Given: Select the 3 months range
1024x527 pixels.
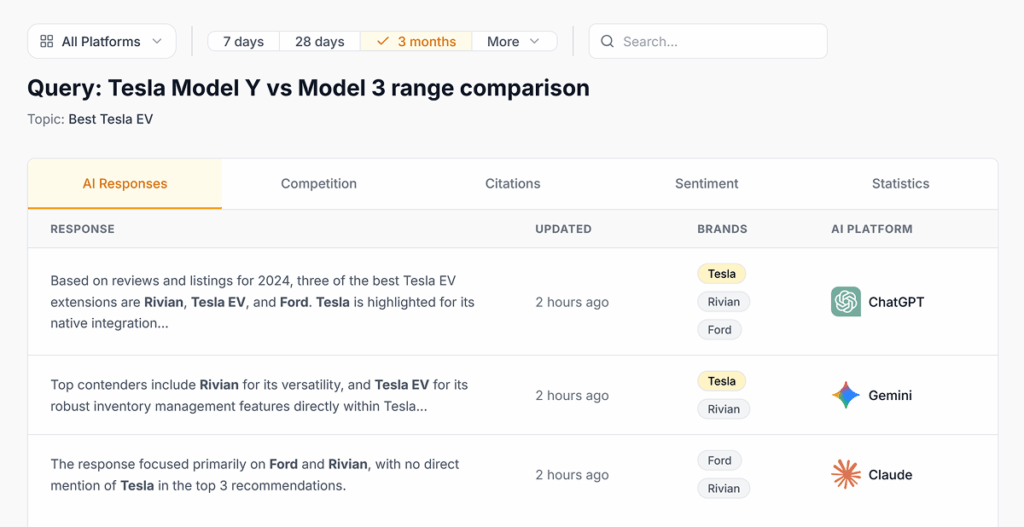Looking at the screenshot, I should 416,41.
